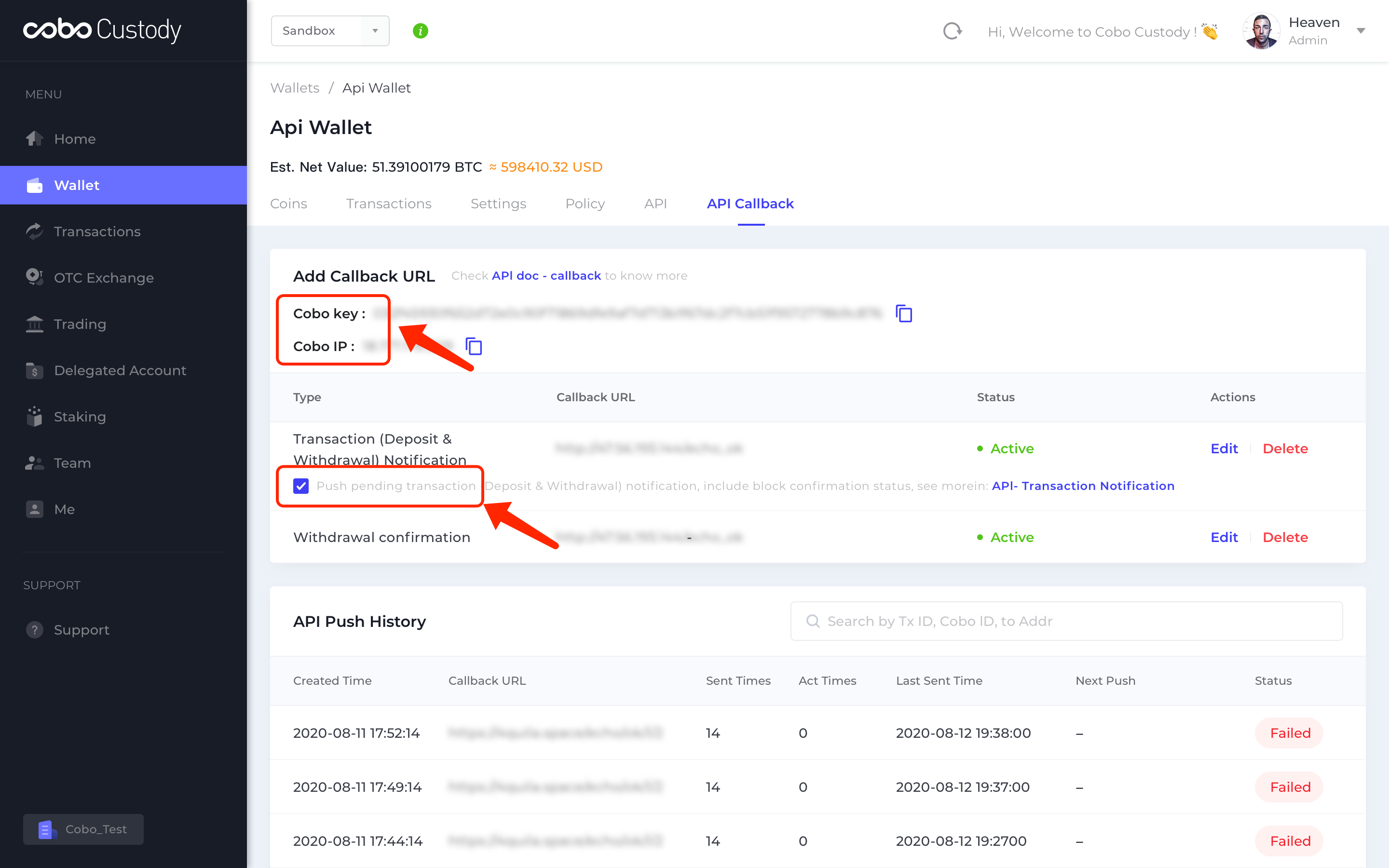Open the user avatar picture
The height and width of the screenshot is (868, 1389).
click(x=1260, y=31)
